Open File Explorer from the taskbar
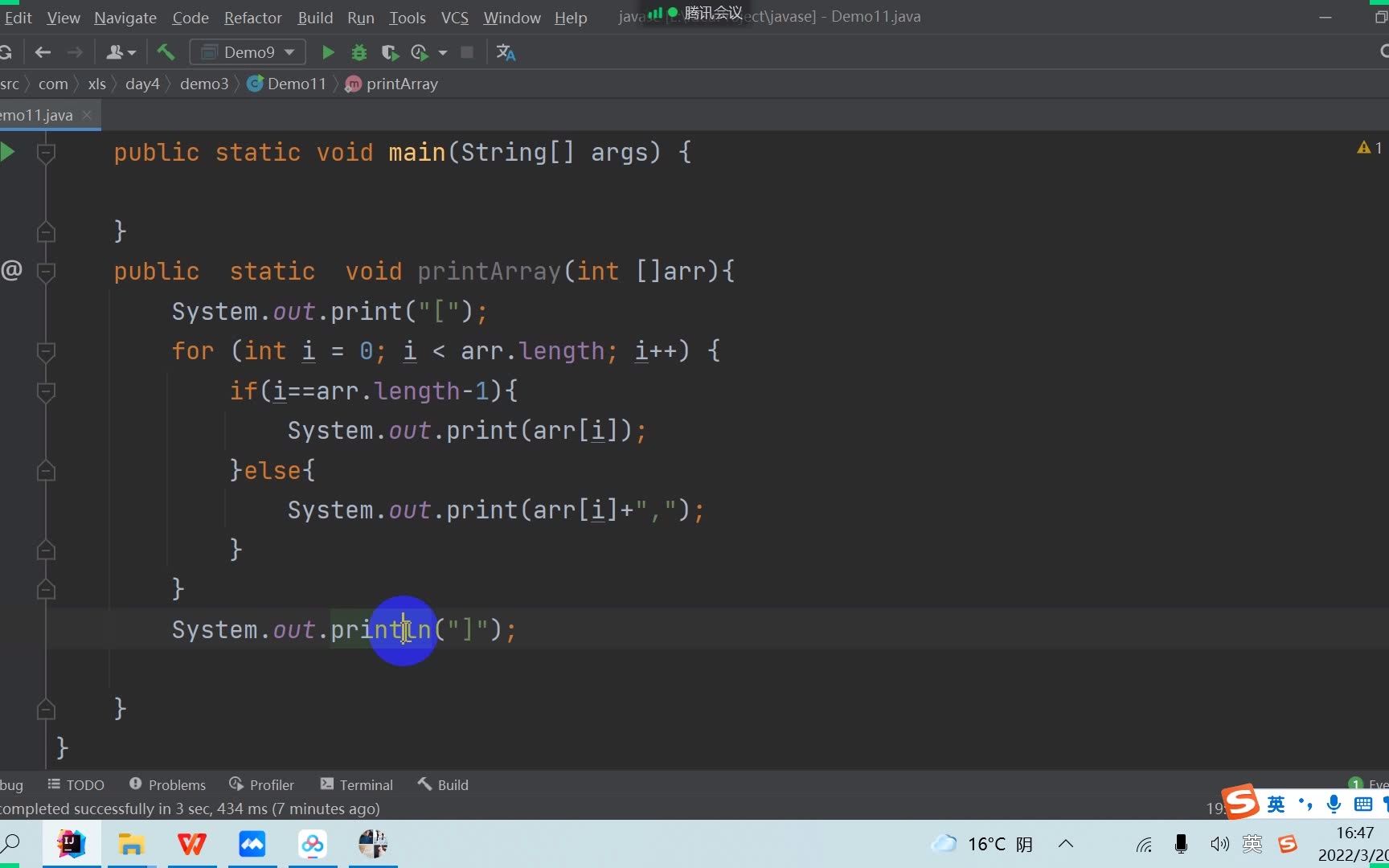The image size is (1389, 868). tap(131, 844)
